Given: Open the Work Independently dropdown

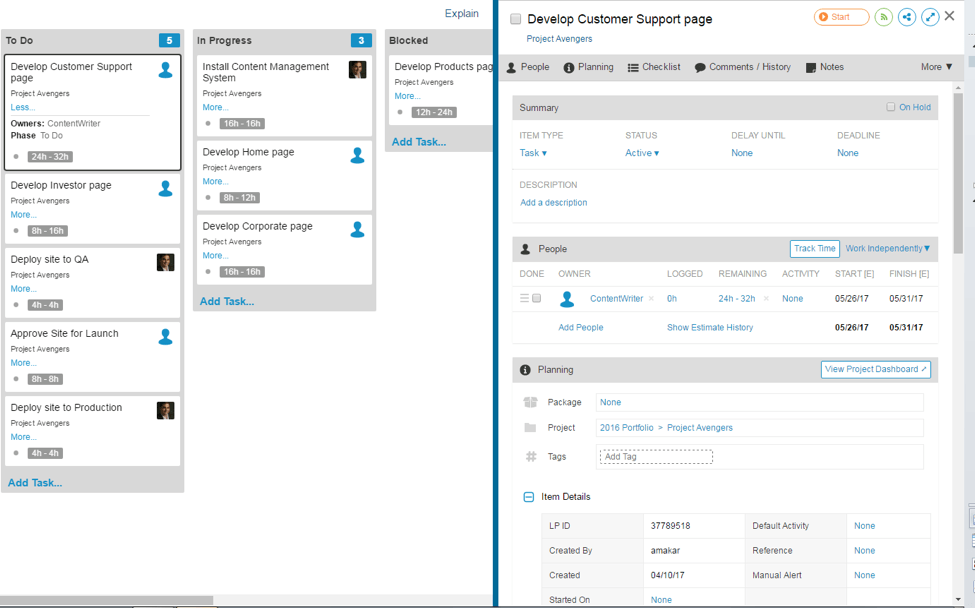Looking at the screenshot, I should click(888, 249).
